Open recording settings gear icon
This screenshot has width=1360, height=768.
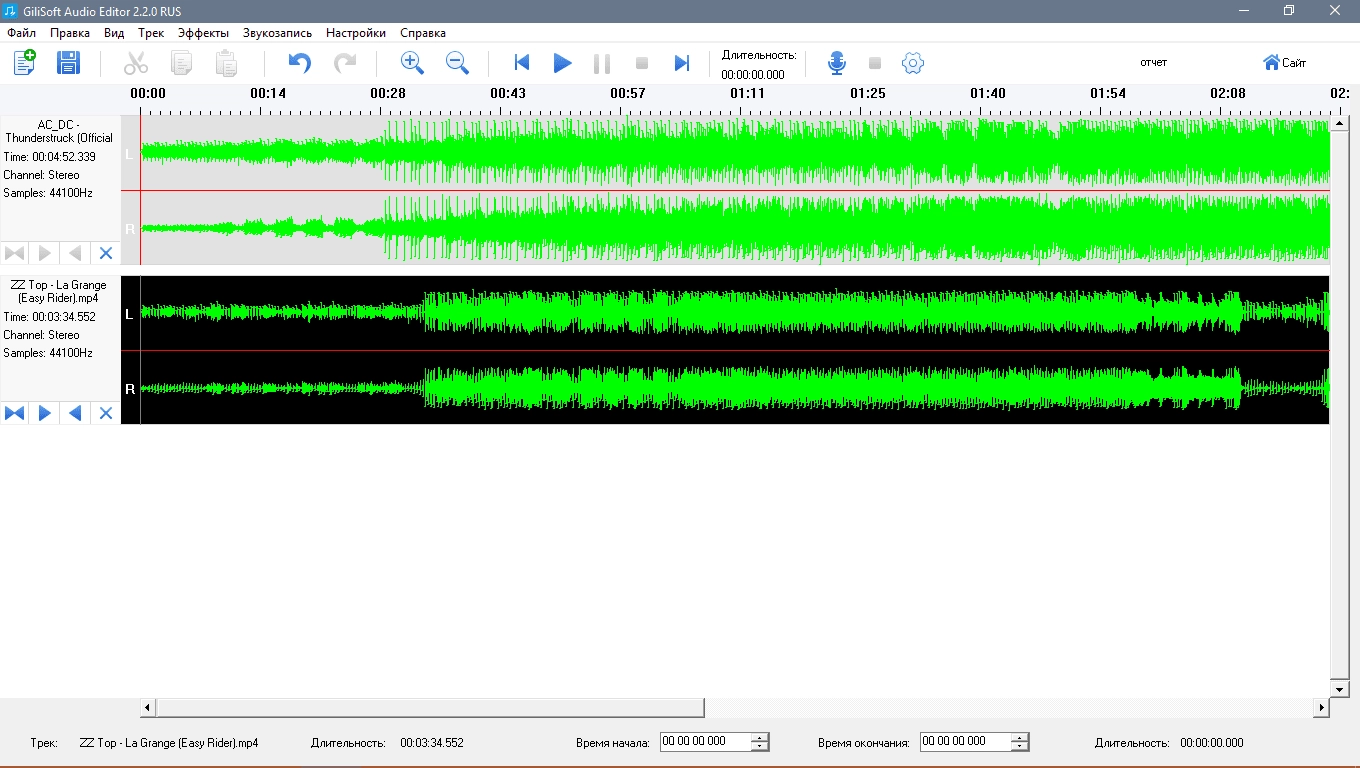(x=912, y=63)
